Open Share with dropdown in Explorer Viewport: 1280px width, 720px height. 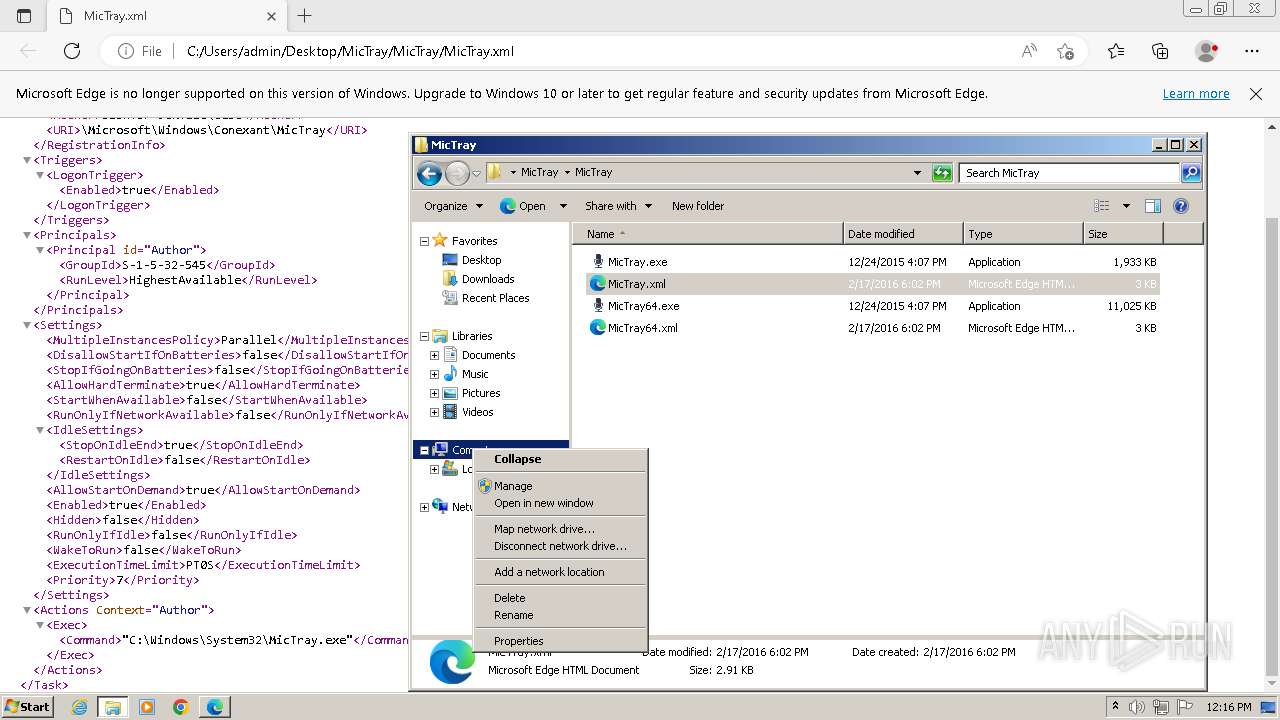pos(618,206)
